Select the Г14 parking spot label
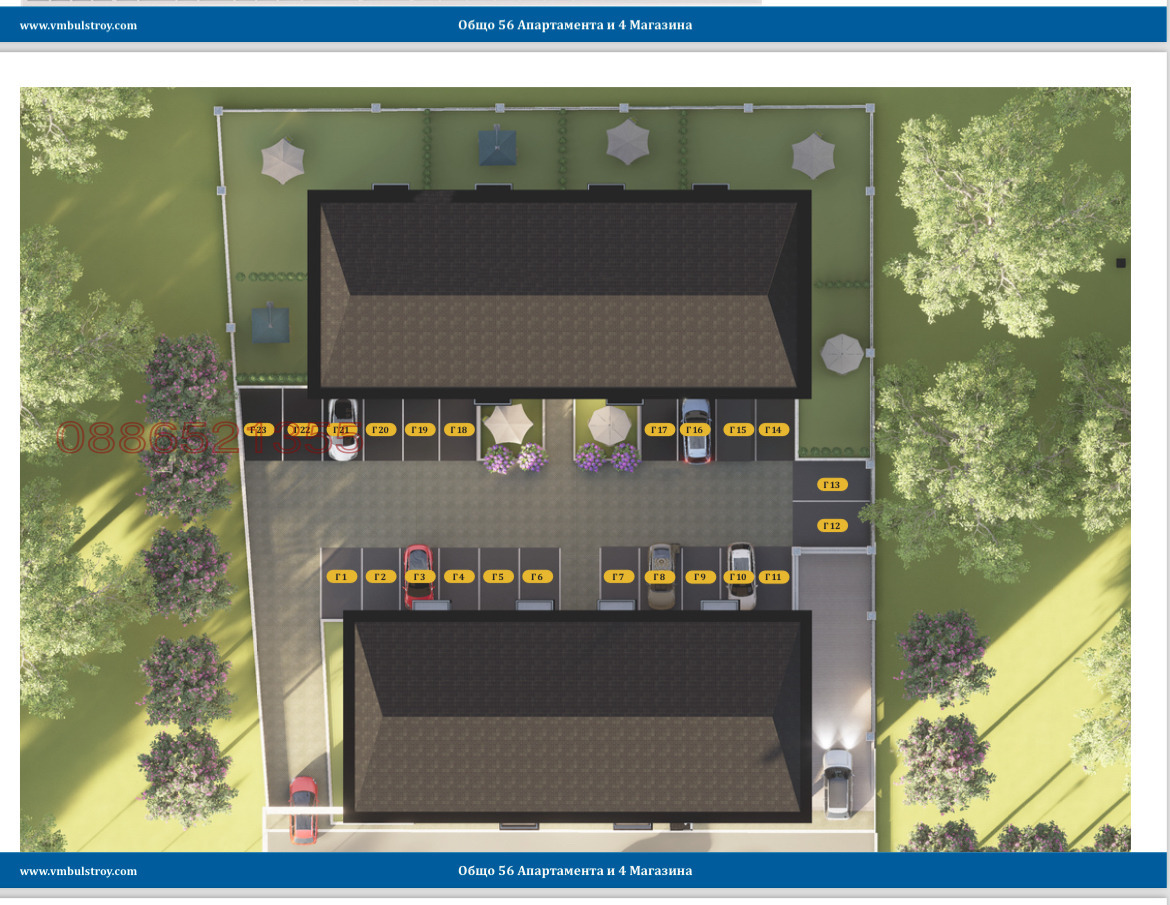This screenshot has width=1170, height=905. (774, 430)
